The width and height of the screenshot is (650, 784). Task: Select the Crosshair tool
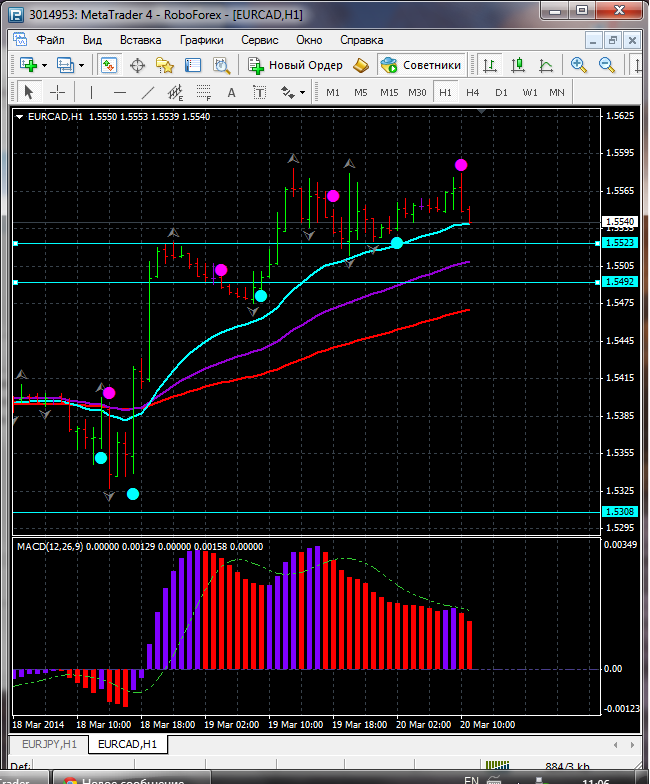[x=58, y=92]
